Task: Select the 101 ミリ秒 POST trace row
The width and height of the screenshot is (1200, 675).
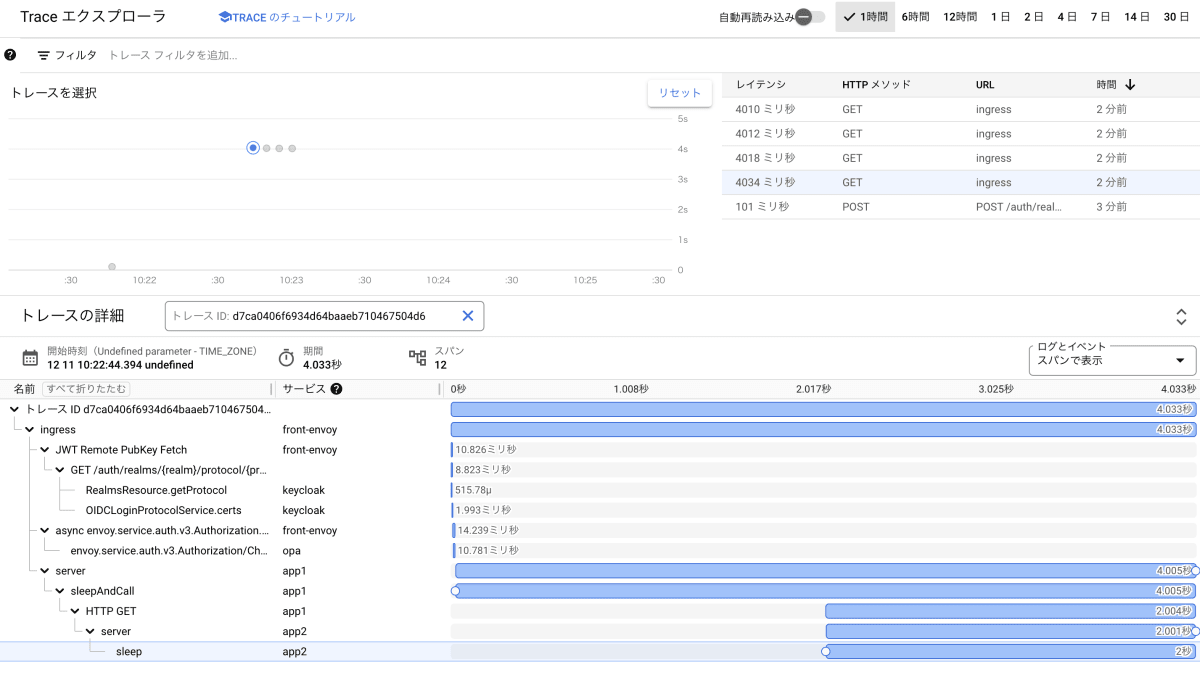Action: pyautogui.click(x=960, y=207)
